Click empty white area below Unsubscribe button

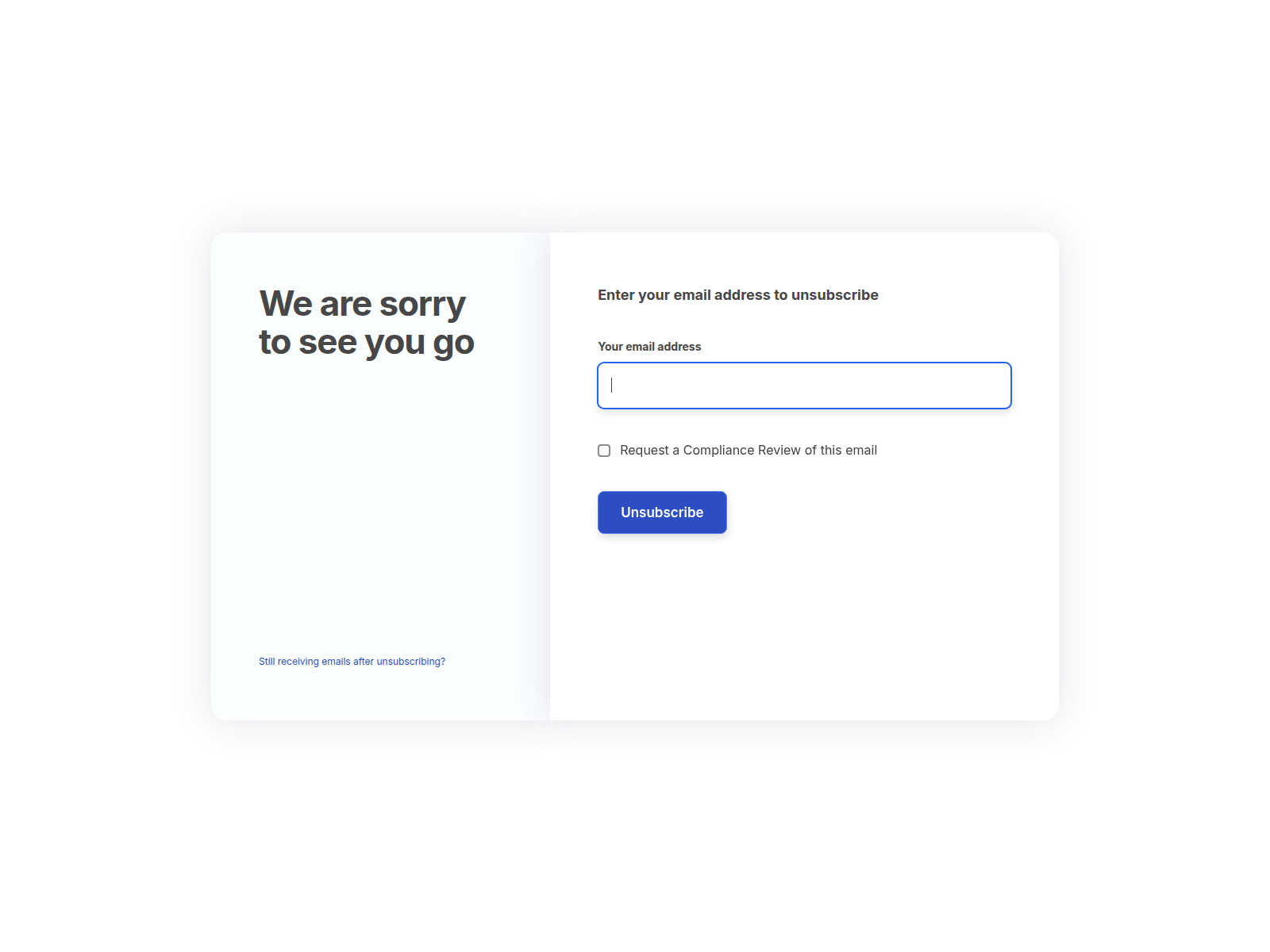(804, 627)
